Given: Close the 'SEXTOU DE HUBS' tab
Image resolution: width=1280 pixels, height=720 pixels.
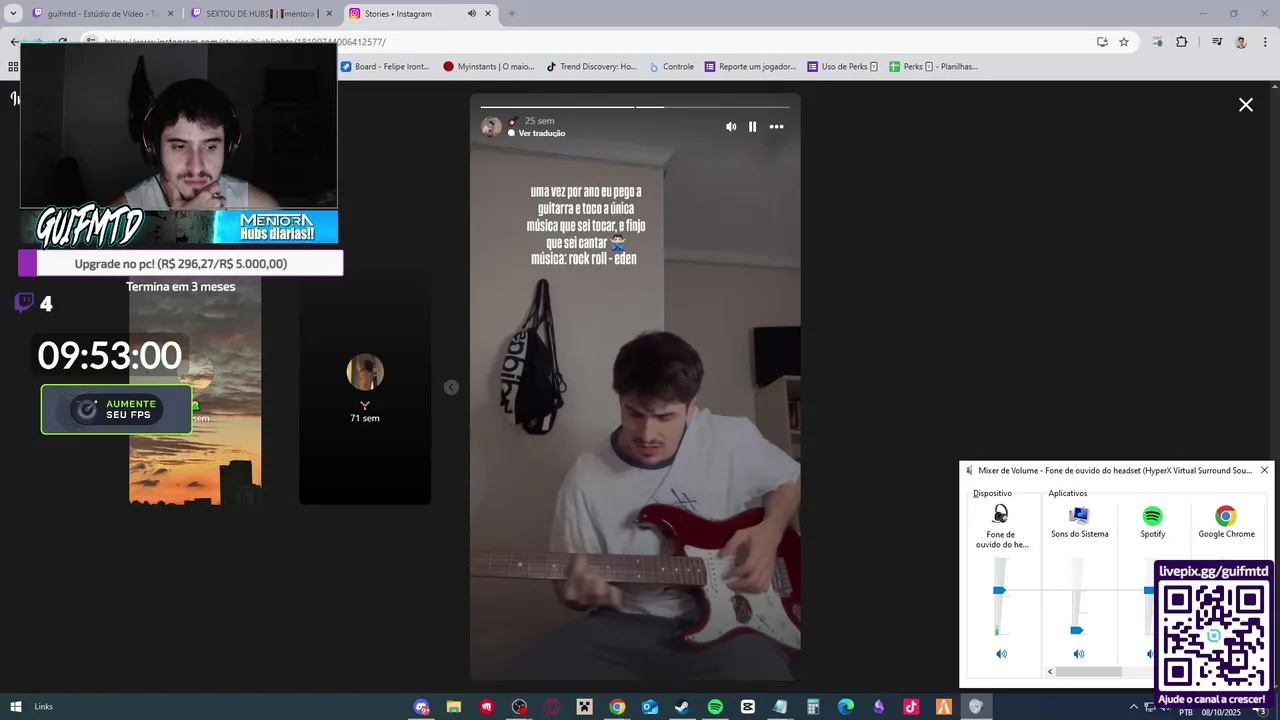Looking at the screenshot, I should [329, 14].
